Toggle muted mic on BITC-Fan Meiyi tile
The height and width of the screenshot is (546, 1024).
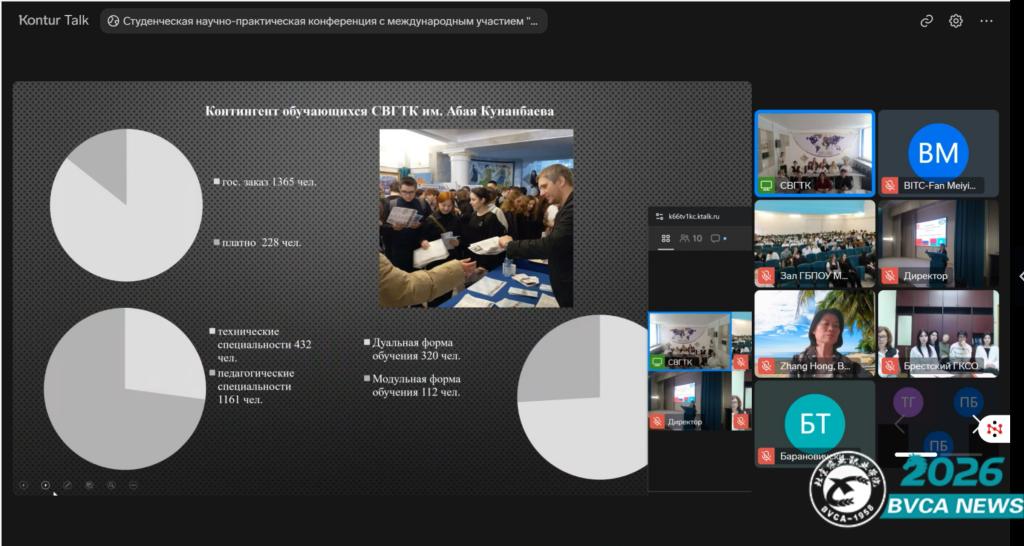point(889,185)
